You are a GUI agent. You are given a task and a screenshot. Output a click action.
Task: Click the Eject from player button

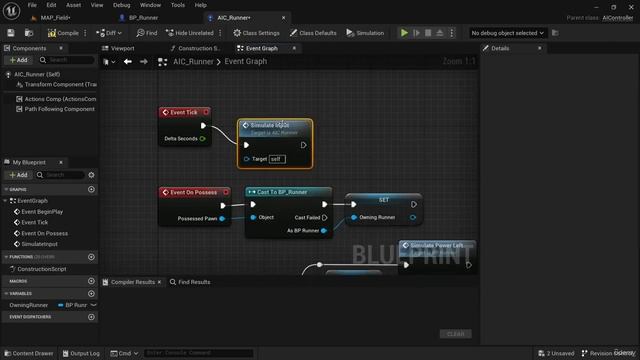[x=440, y=33]
